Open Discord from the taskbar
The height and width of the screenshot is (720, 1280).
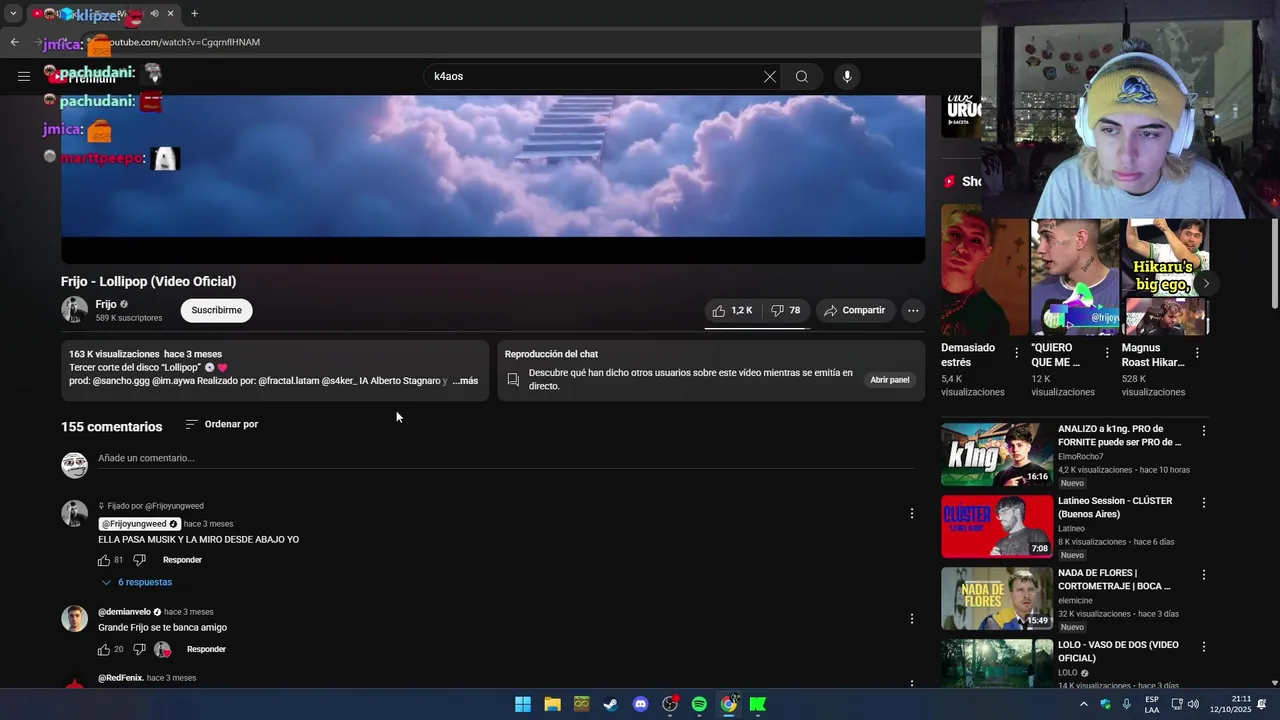tap(641, 704)
